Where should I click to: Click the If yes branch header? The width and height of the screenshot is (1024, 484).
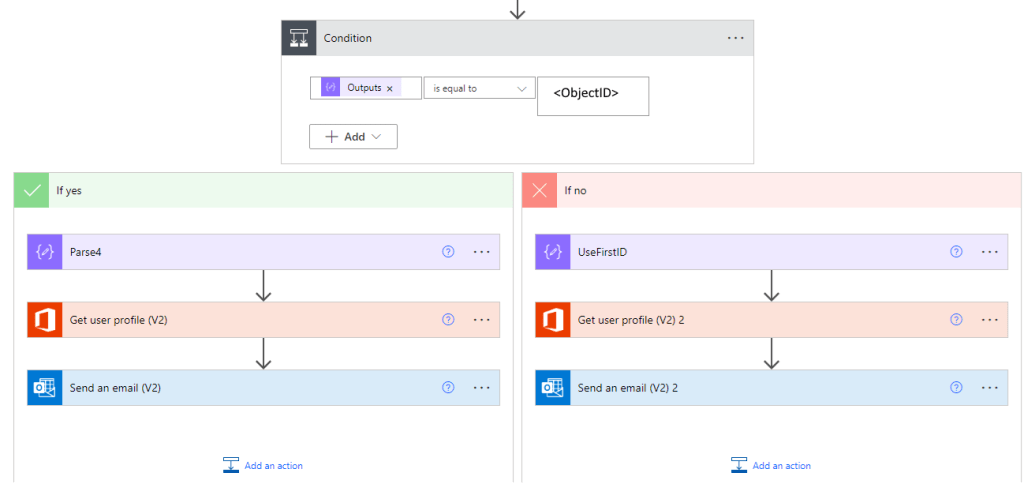(264, 190)
